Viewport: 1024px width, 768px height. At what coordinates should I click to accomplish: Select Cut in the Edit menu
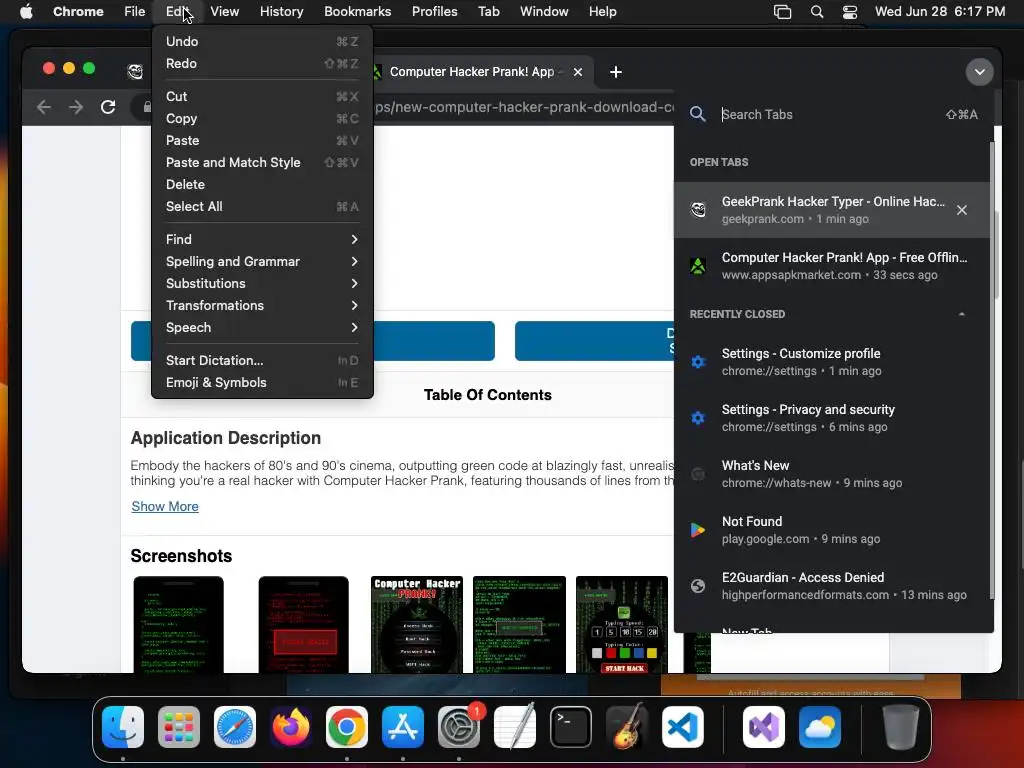[262, 96]
